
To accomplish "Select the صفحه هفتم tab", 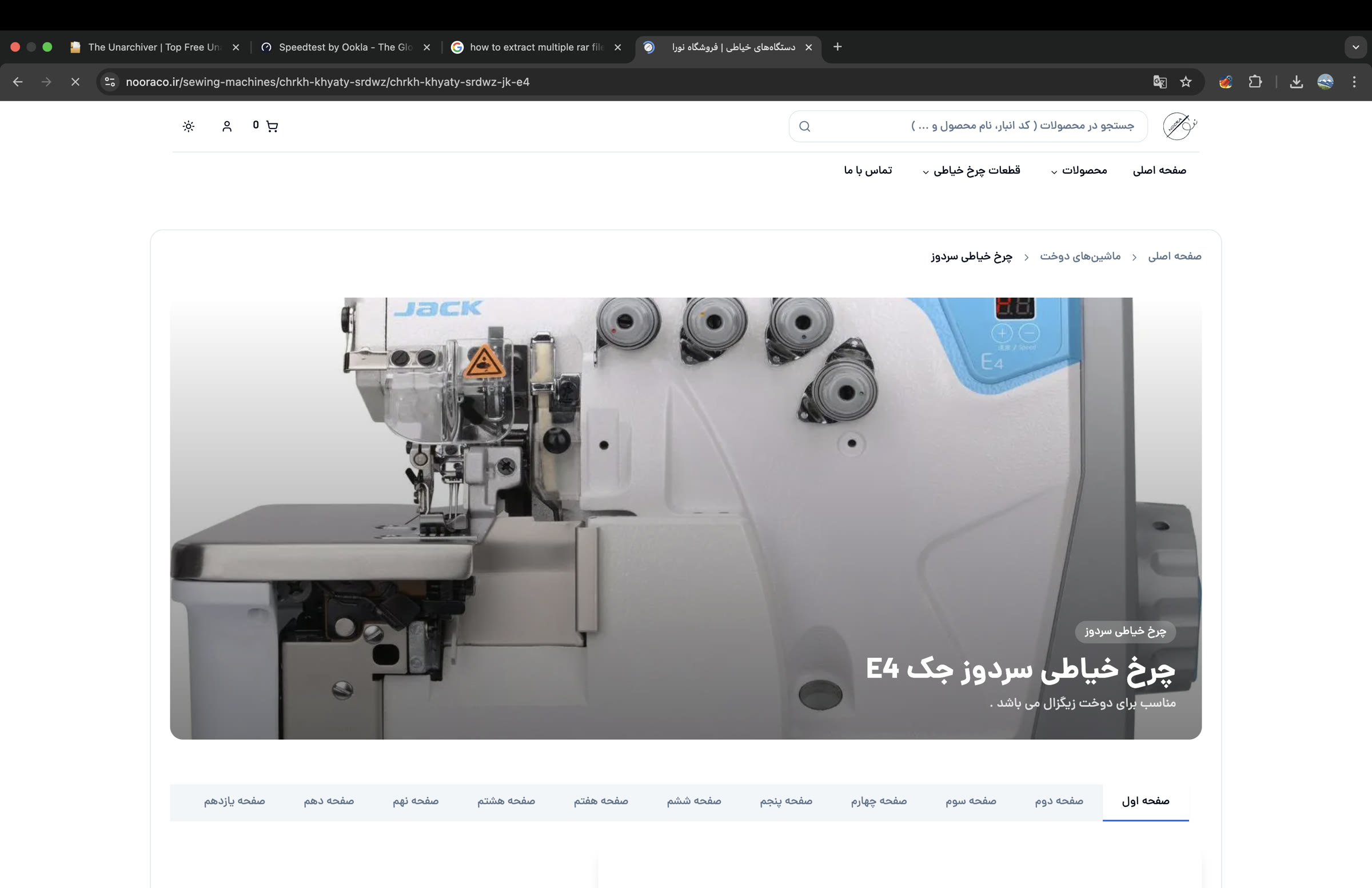I will pos(601,802).
